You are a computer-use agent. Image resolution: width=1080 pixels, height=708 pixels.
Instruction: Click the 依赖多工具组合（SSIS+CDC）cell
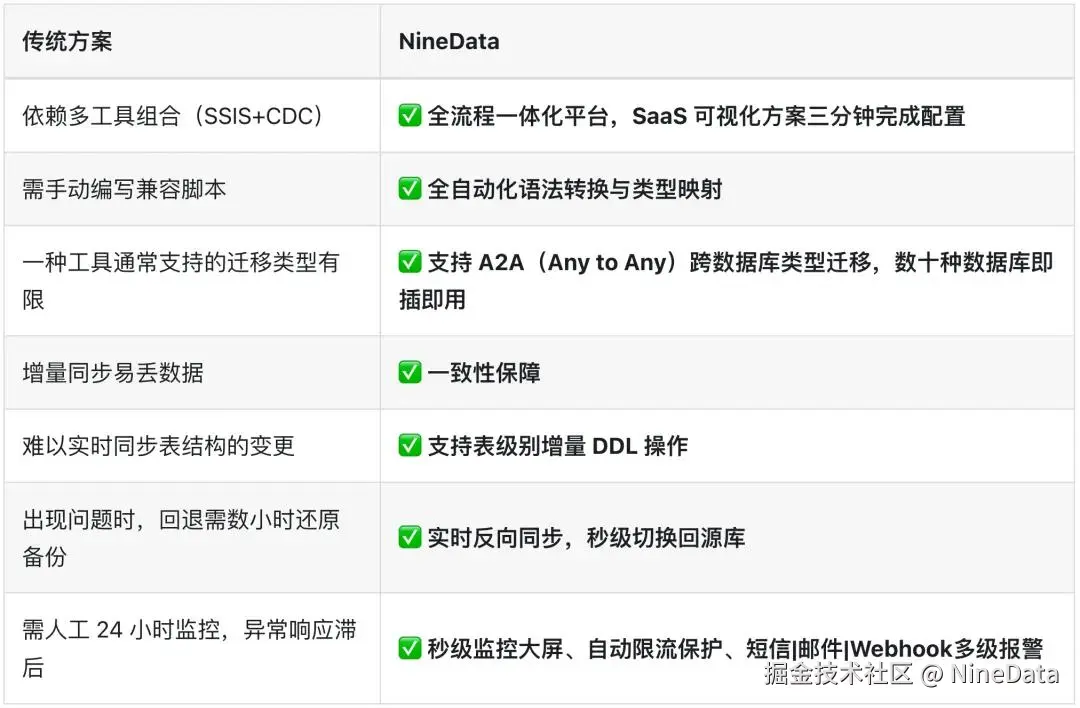tap(172, 116)
